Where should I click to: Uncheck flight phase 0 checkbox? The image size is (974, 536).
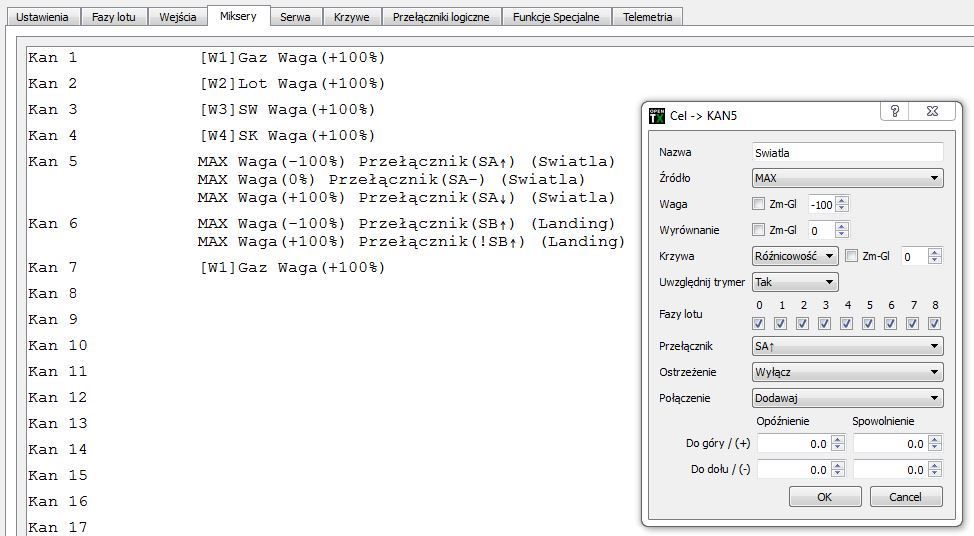click(x=759, y=323)
